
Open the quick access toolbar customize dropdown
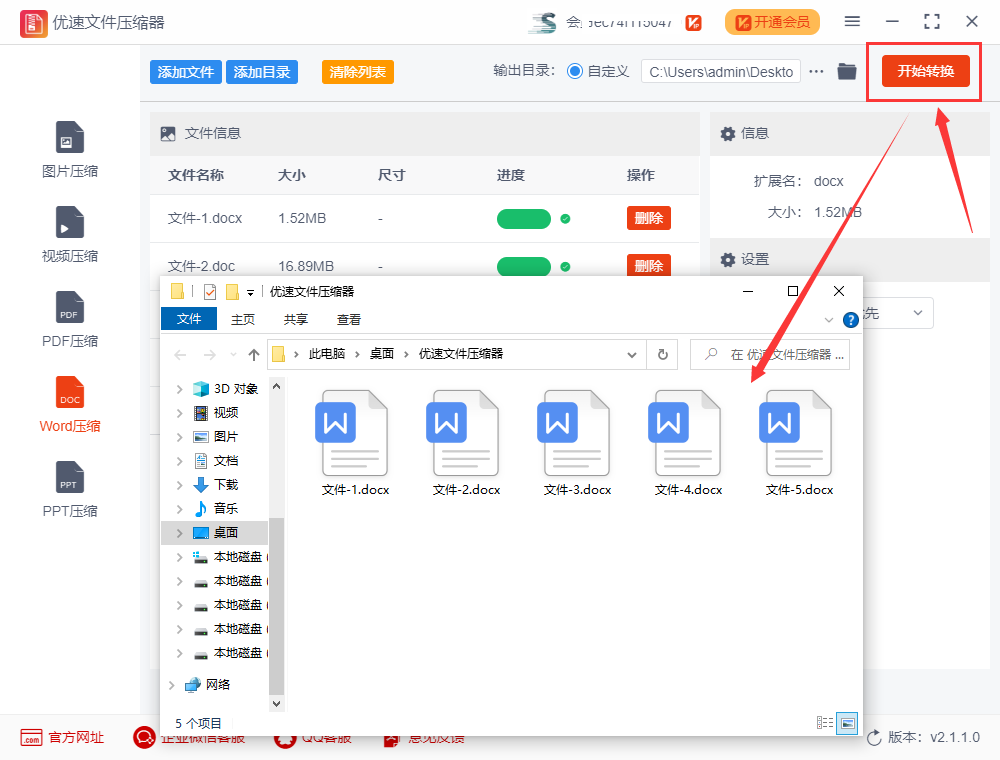pos(251,293)
